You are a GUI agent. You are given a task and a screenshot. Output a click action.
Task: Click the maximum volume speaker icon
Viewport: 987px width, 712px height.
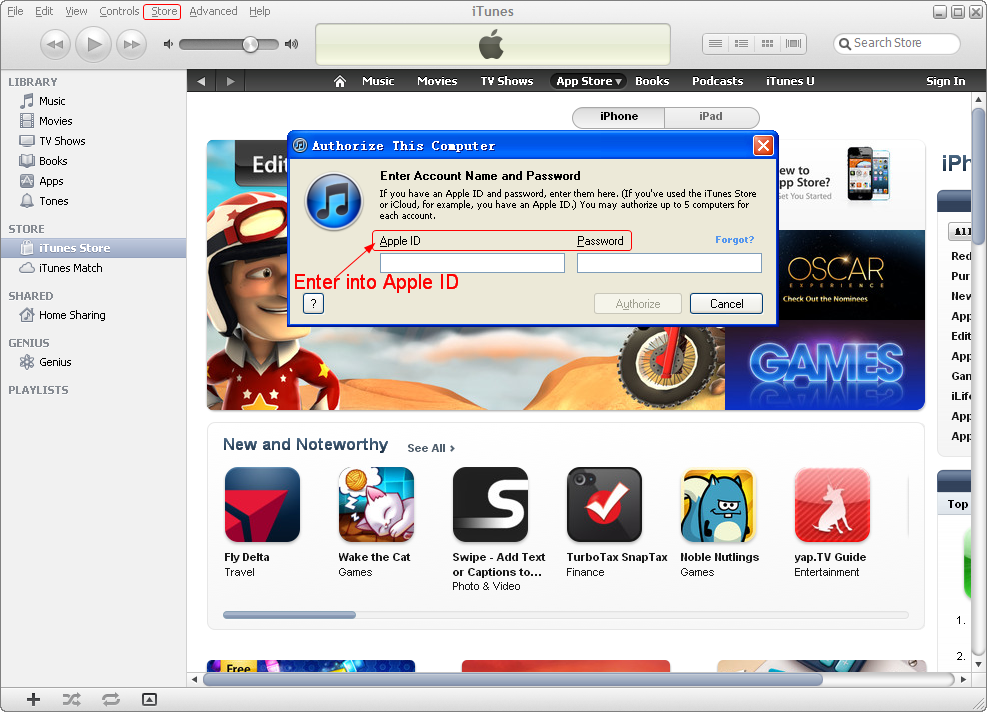(291, 44)
